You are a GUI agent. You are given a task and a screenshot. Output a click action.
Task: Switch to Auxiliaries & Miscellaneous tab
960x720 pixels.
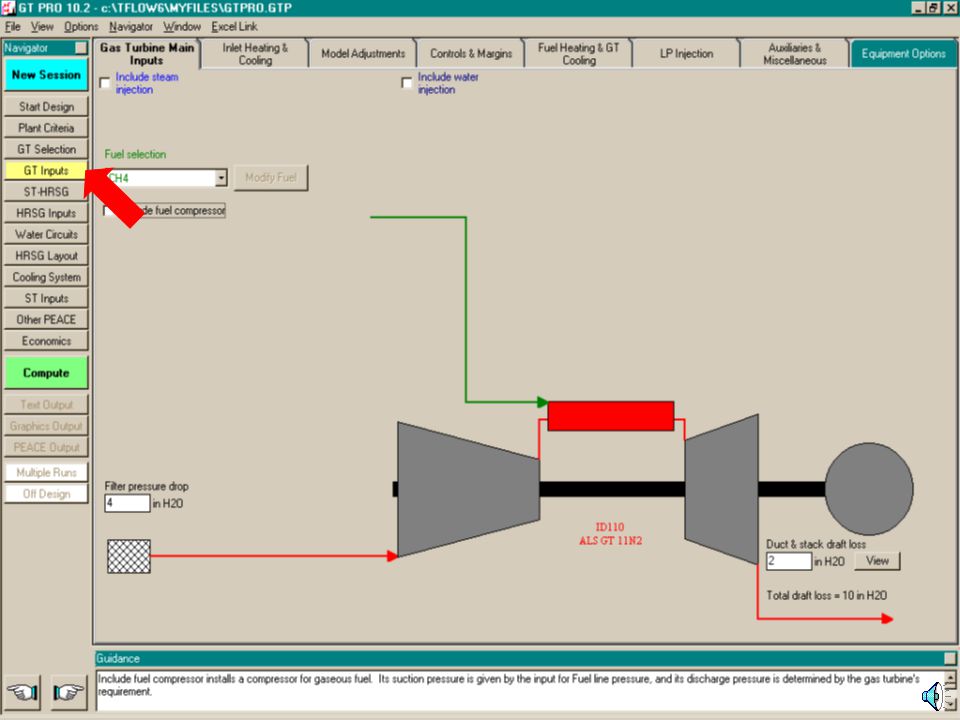click(x=794, y=54)
